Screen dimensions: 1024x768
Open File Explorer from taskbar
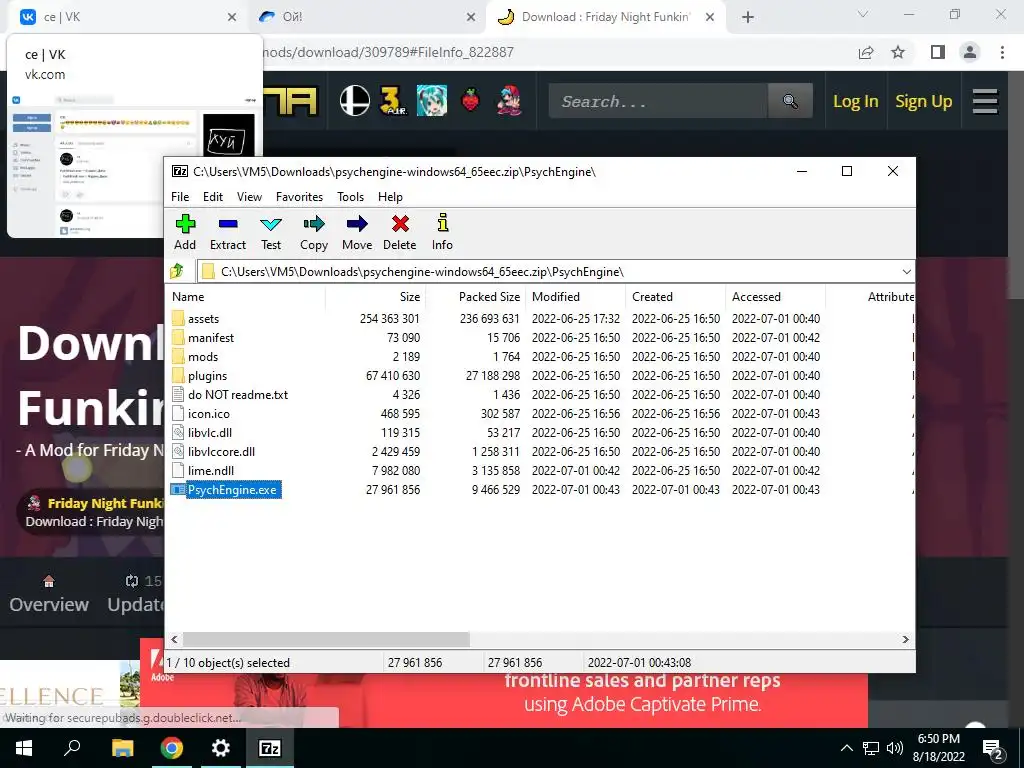coord(122,748)
